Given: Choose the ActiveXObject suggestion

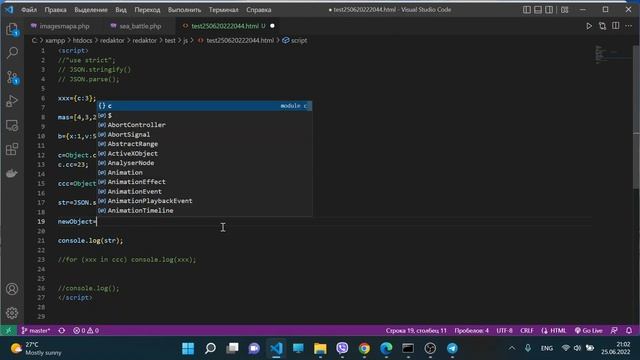Looking at the screenshot, I should point(204,153).
